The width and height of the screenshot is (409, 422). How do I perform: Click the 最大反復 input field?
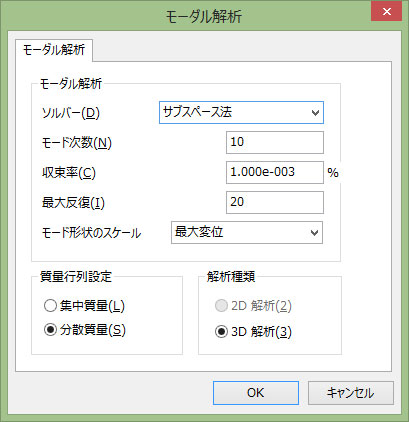tap(275, 202)
